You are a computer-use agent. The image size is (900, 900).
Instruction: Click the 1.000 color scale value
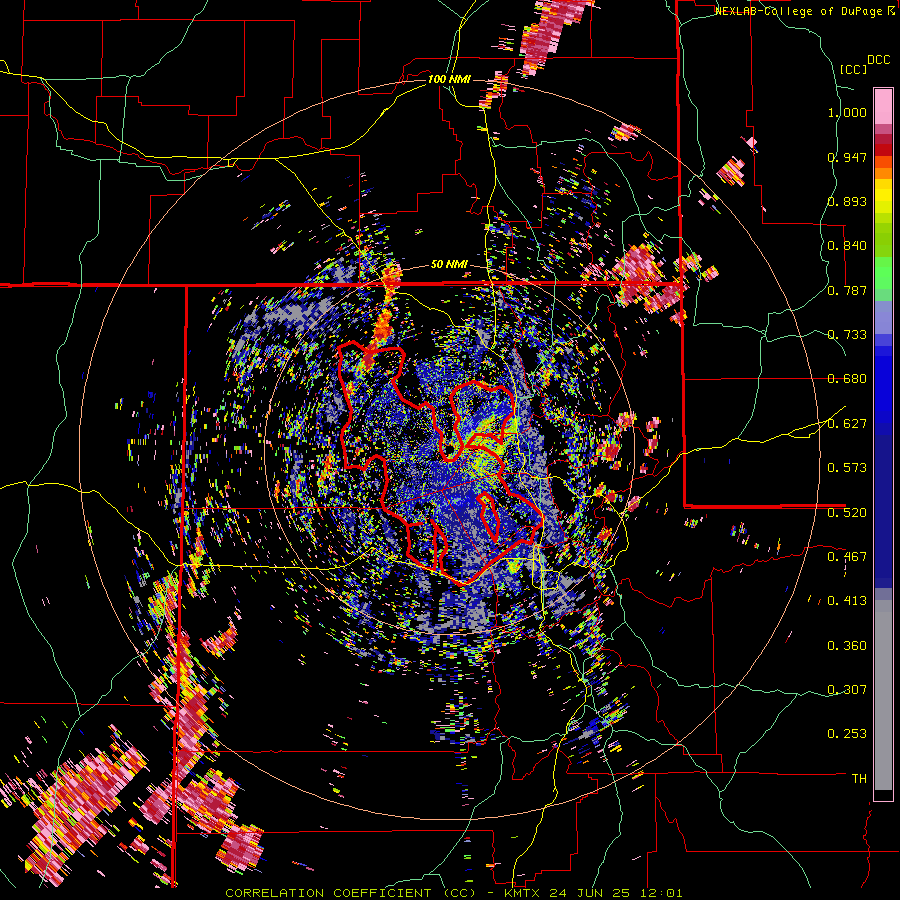847,112
